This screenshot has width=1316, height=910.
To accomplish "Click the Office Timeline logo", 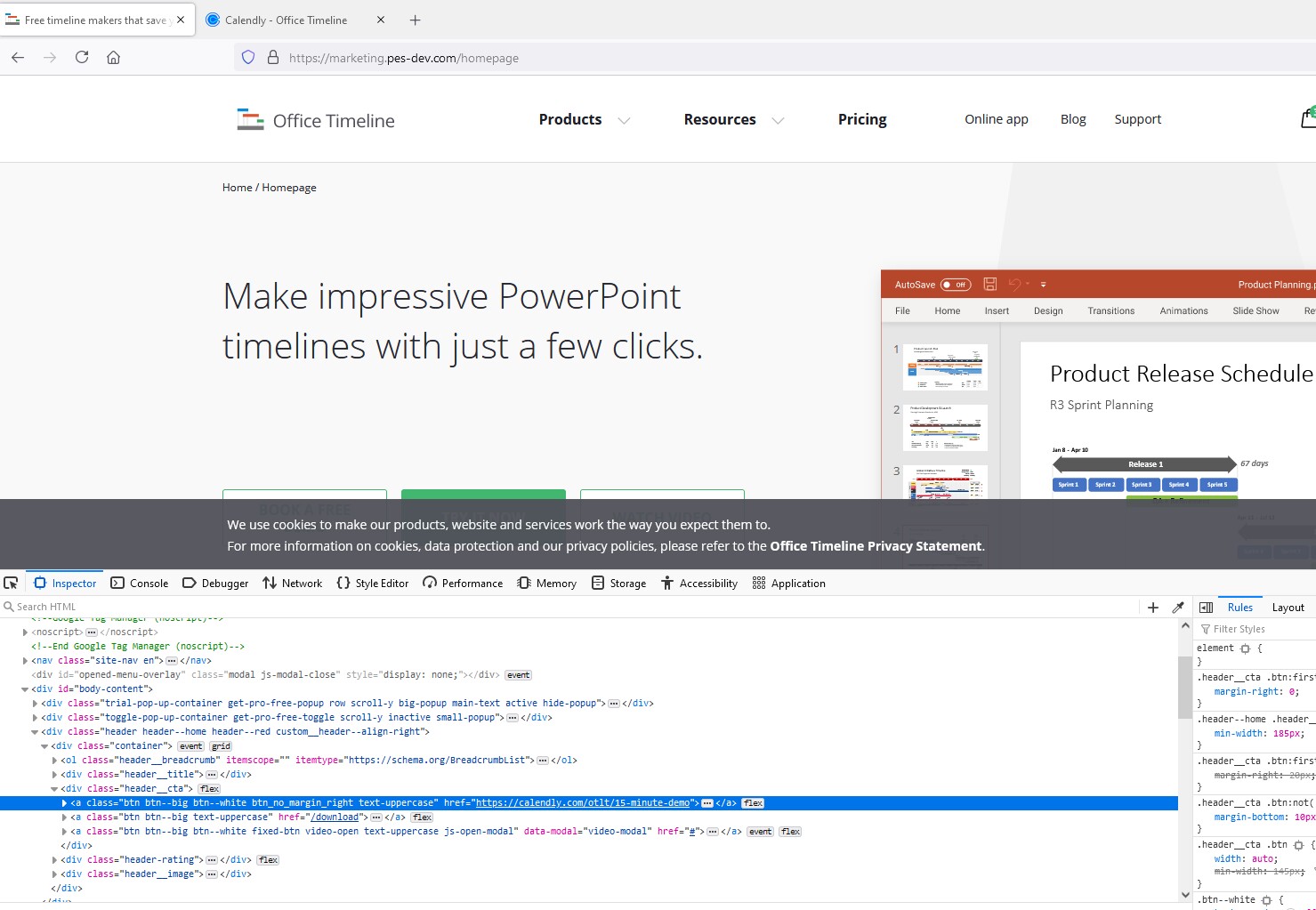I will point(315,119).
